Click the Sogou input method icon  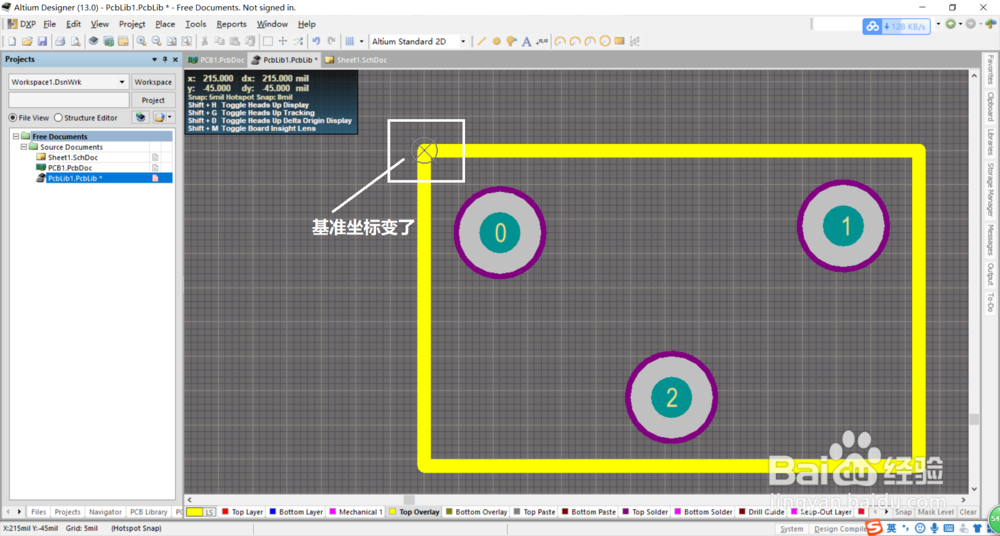(x=875, y=528)
